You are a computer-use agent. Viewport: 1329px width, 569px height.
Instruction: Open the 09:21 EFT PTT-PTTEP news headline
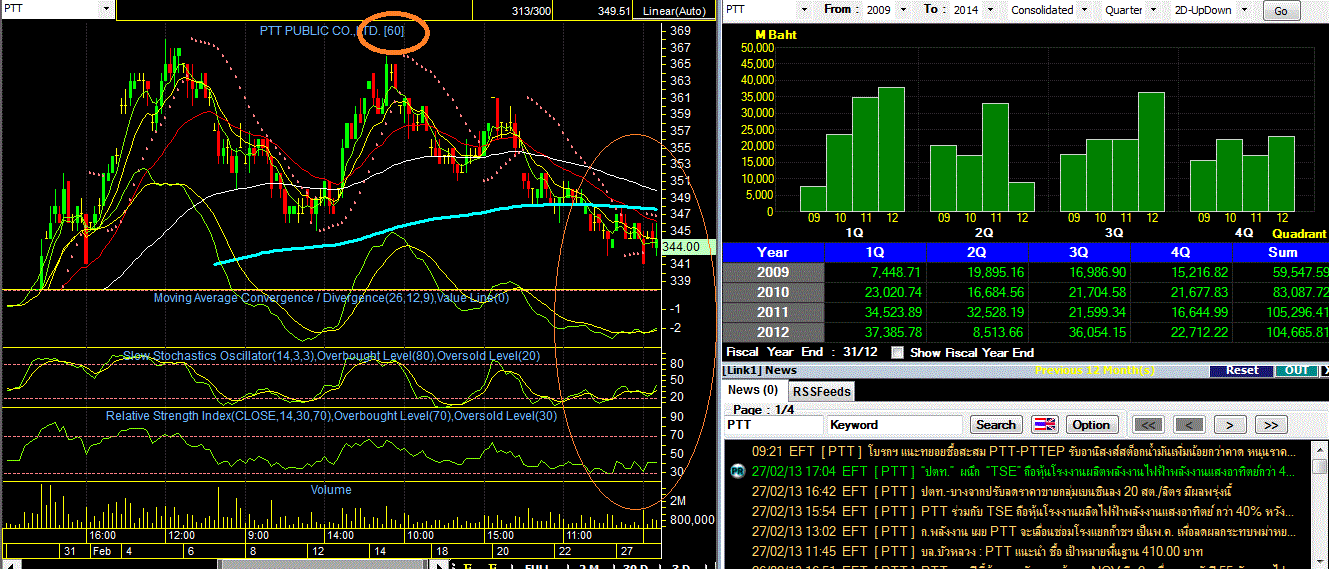pyautogui.click(x=1025, y=450)
